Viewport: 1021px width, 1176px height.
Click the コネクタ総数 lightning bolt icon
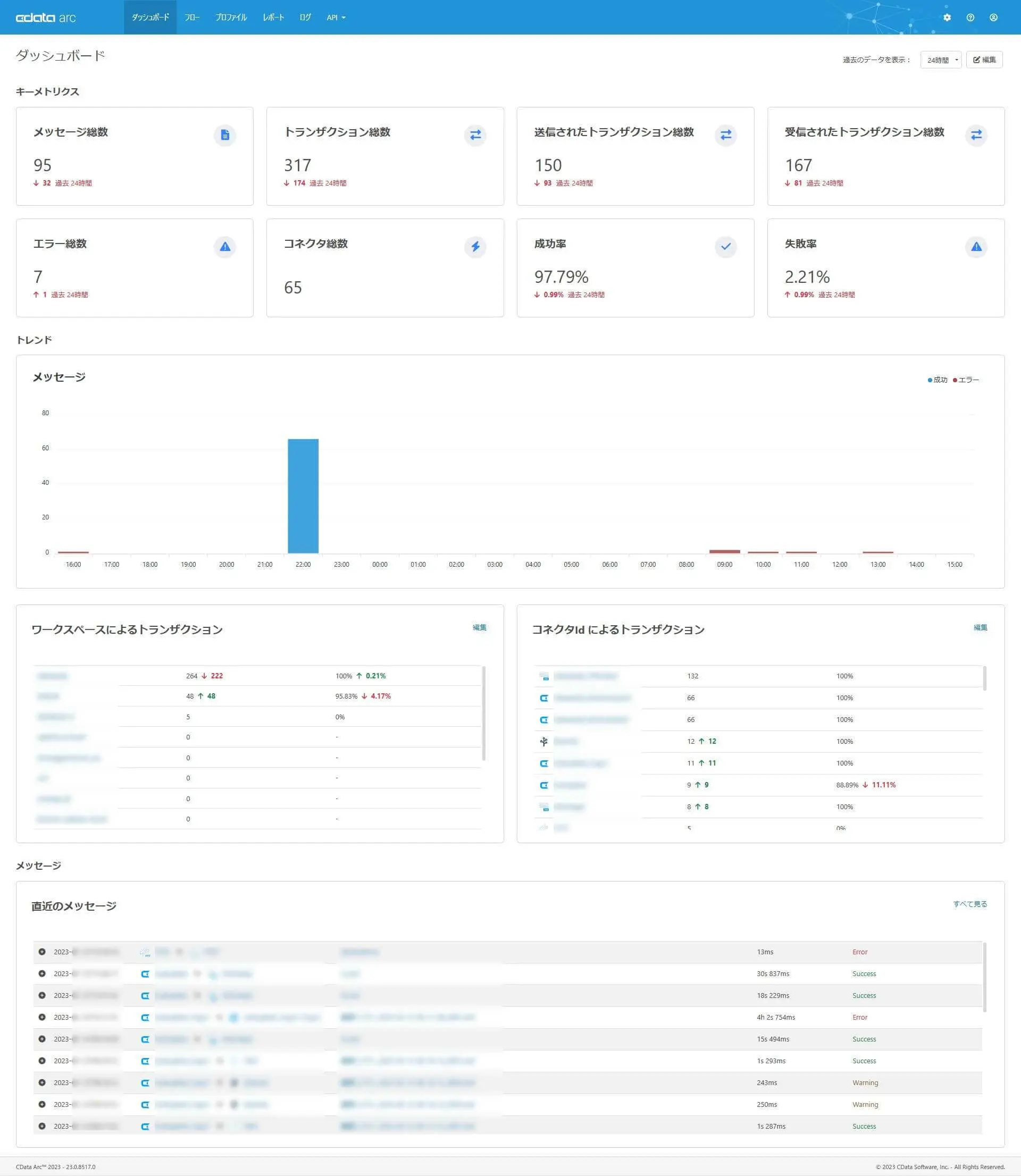[x=475, y=247]
